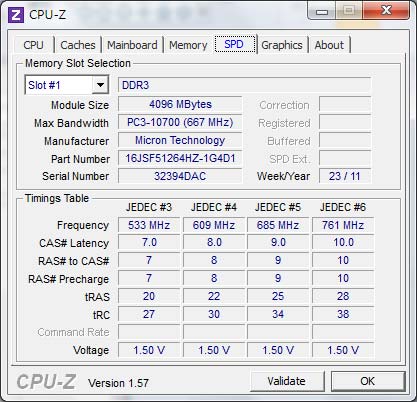The image size is (417, 402).
Task: Click tRC value 34
Action: [278, 314]
